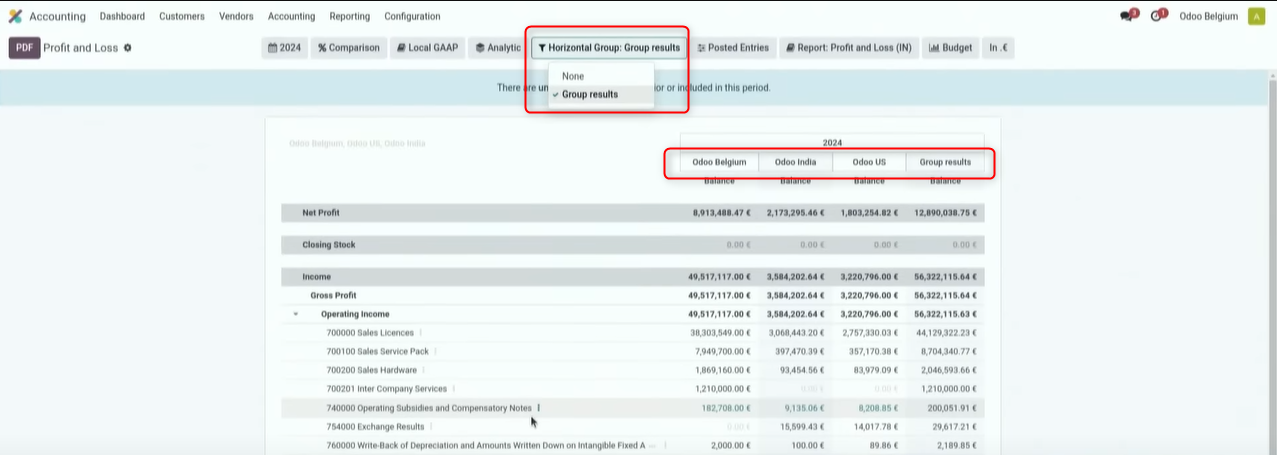Click the kebab icon next to 700100 Sales Service Pack

tap(435, 351)
